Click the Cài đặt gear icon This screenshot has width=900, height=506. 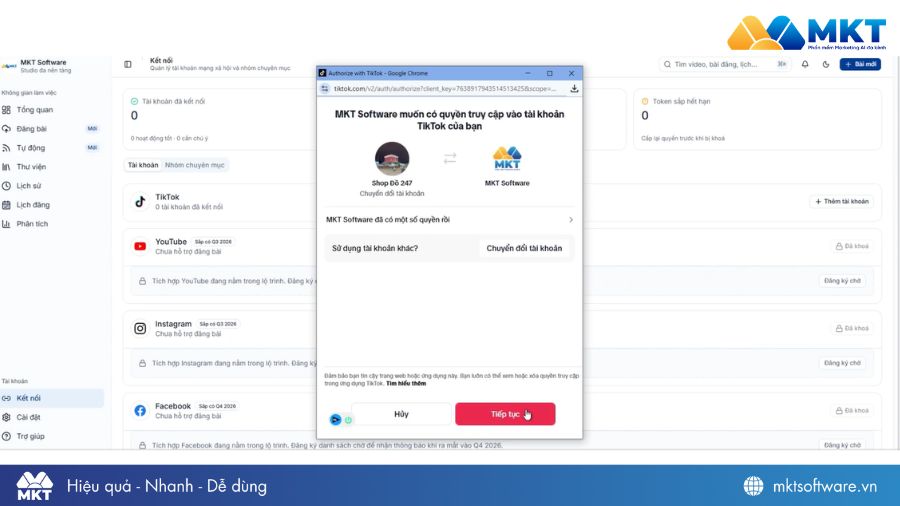click(x=6, y=417)
